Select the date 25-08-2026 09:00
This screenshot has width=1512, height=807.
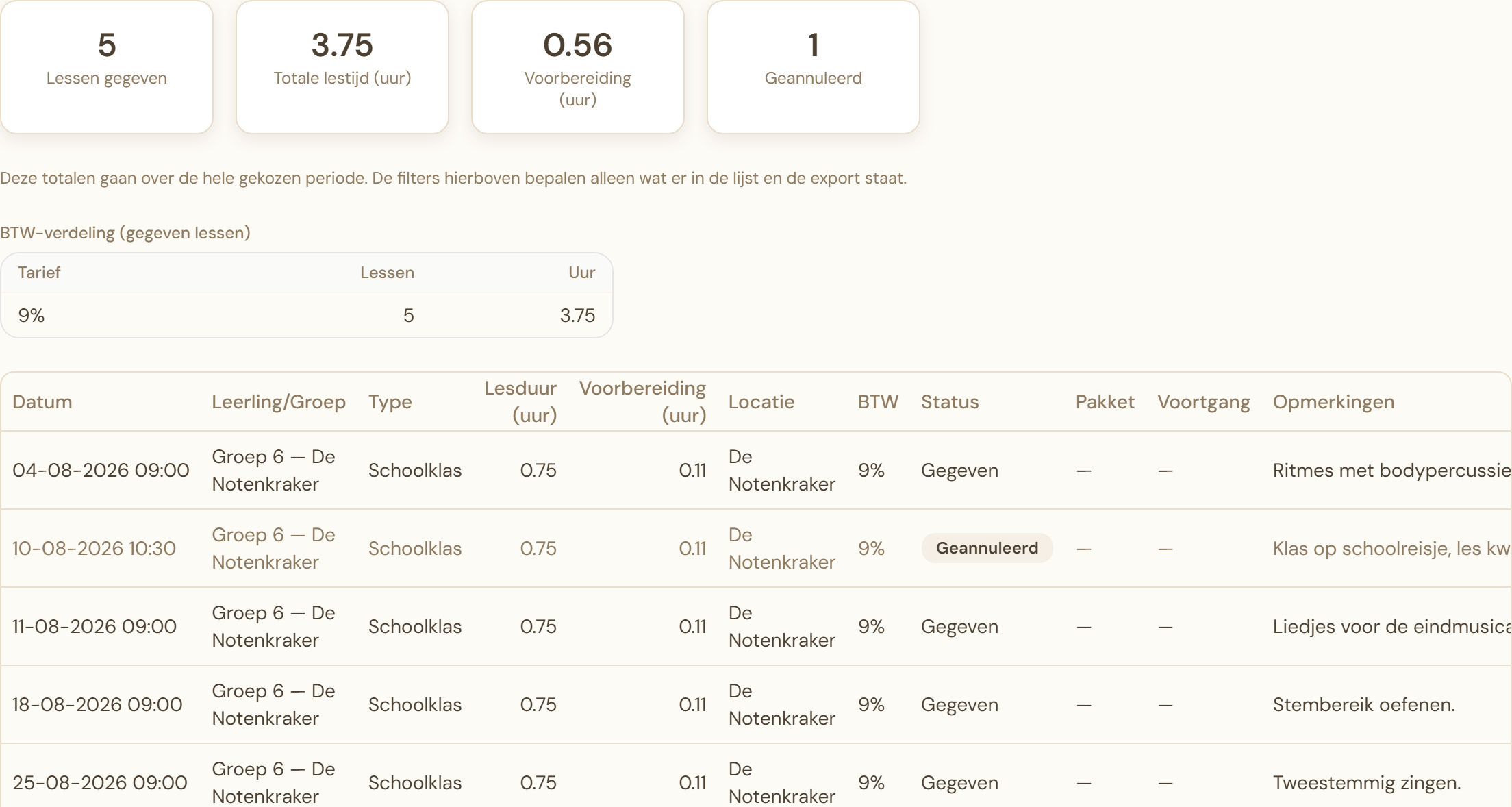tap(100, 783)
